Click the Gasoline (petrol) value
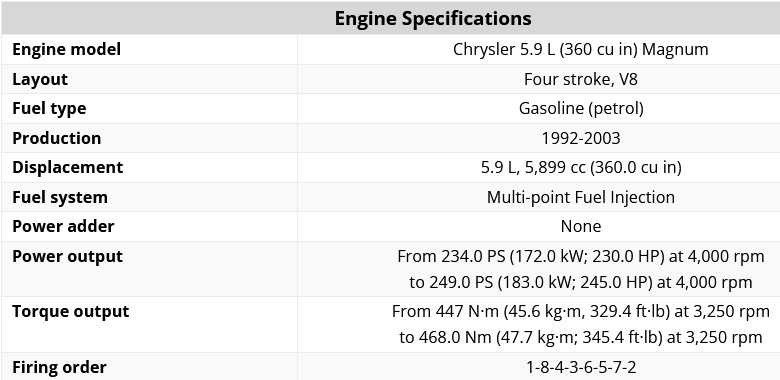The width and height of the screenshot is (780, 380). pyautogui.click(x=581, y=108)
